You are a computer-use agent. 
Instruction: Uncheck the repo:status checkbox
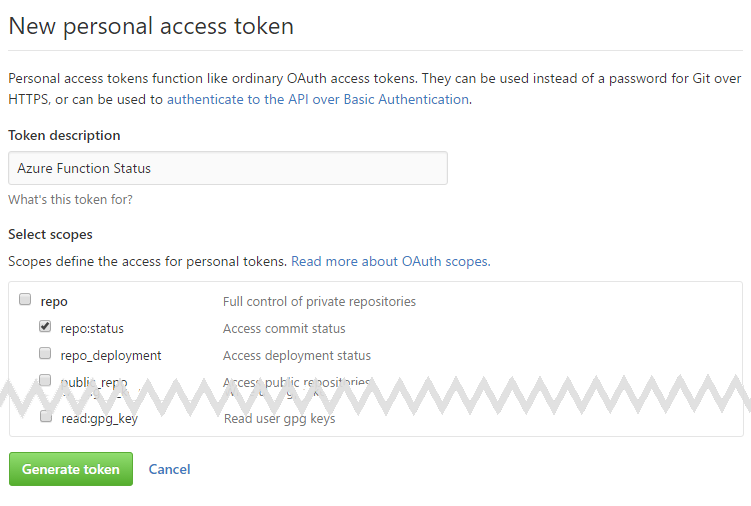pos(45,326)
